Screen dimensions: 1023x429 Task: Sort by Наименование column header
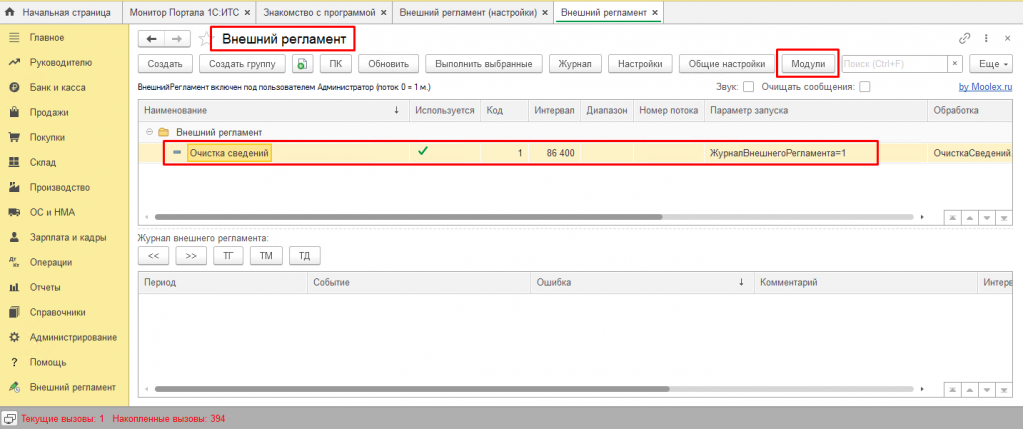pos(273,110)
